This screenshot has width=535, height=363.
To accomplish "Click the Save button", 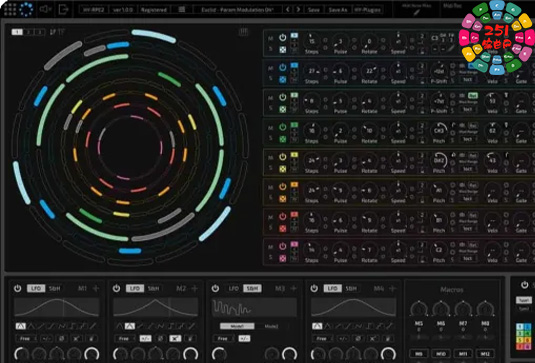I will pyautogui.click(x=314, y=10).
